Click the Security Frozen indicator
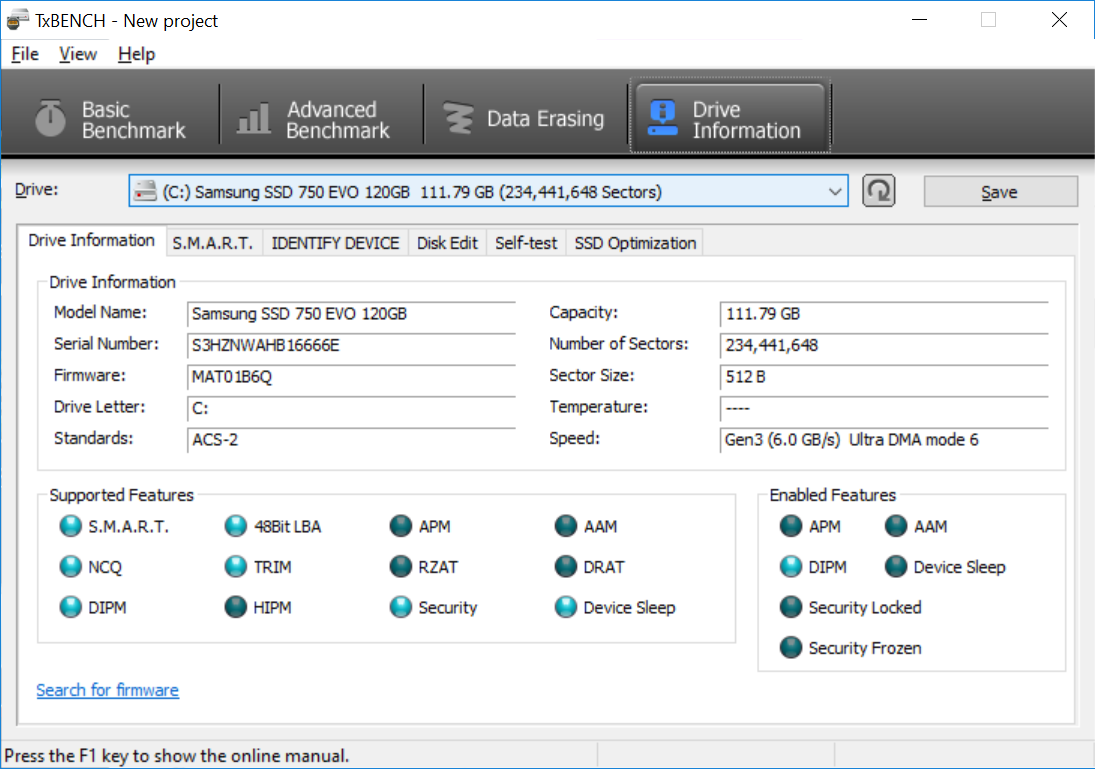This screenshot has height=769, width=1095. click(791, 647)
